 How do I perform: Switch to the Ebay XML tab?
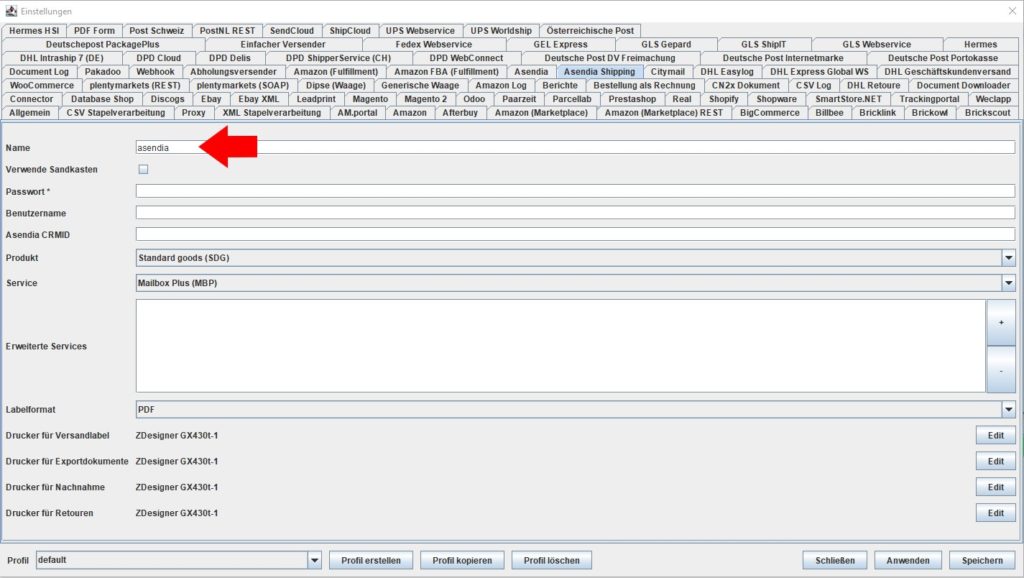click(259, 99)
